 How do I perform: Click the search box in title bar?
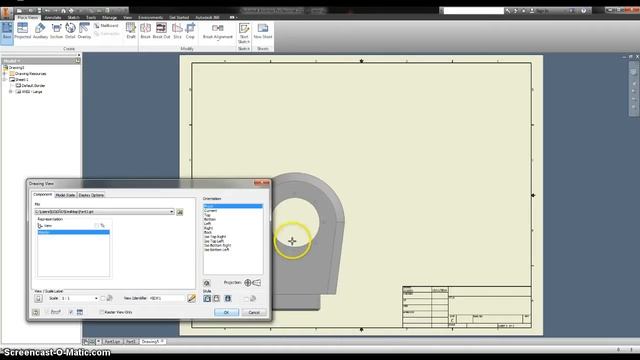click(x=474, y=11)
